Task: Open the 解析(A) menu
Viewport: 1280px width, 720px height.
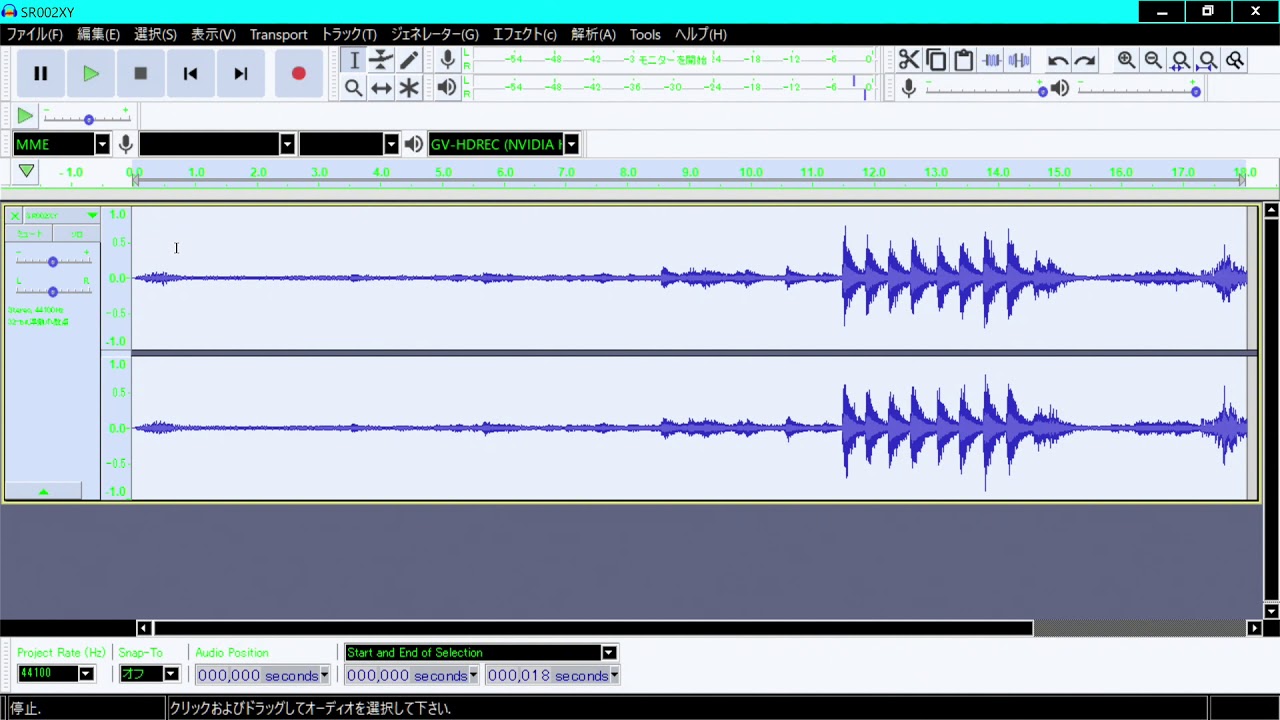Action: click(593, 34)
